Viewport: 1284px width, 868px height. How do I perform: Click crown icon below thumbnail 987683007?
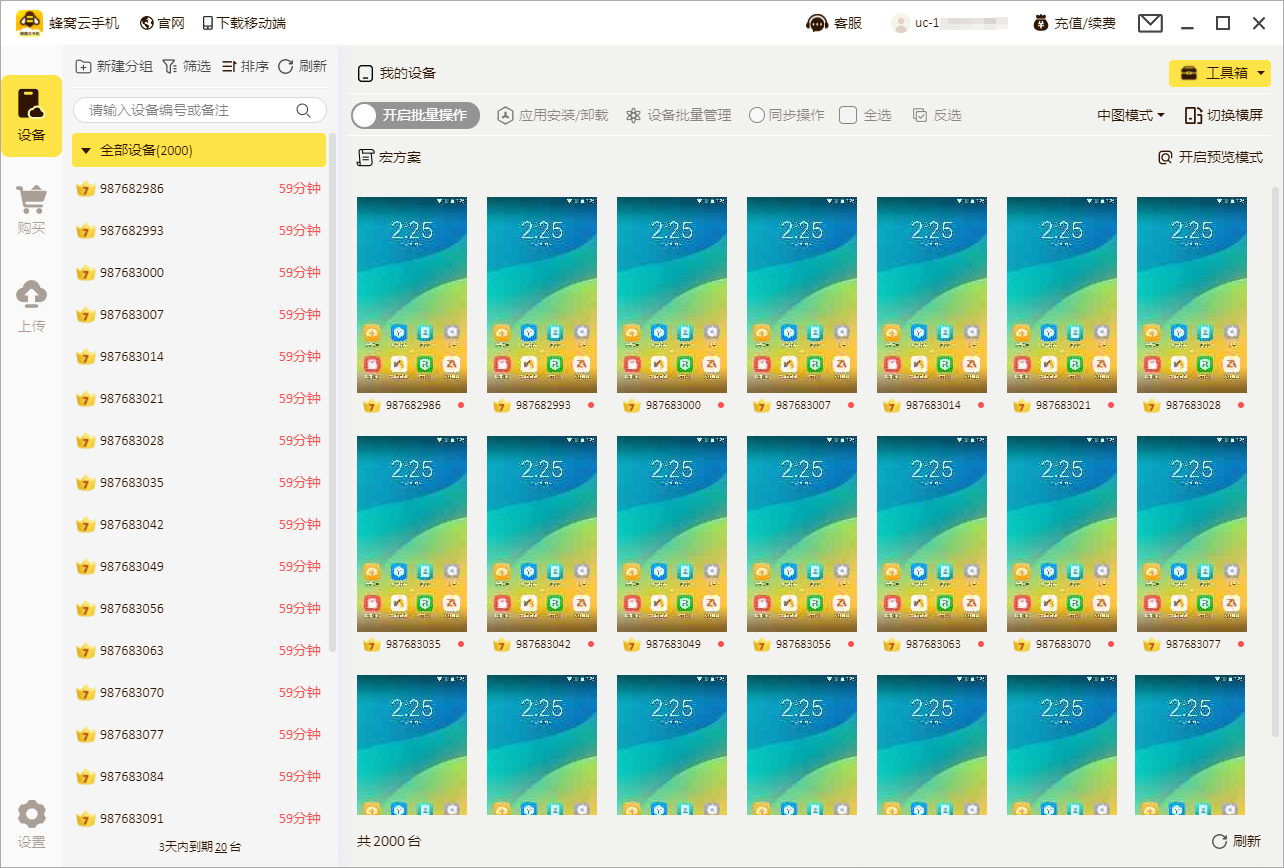(761, 406)
